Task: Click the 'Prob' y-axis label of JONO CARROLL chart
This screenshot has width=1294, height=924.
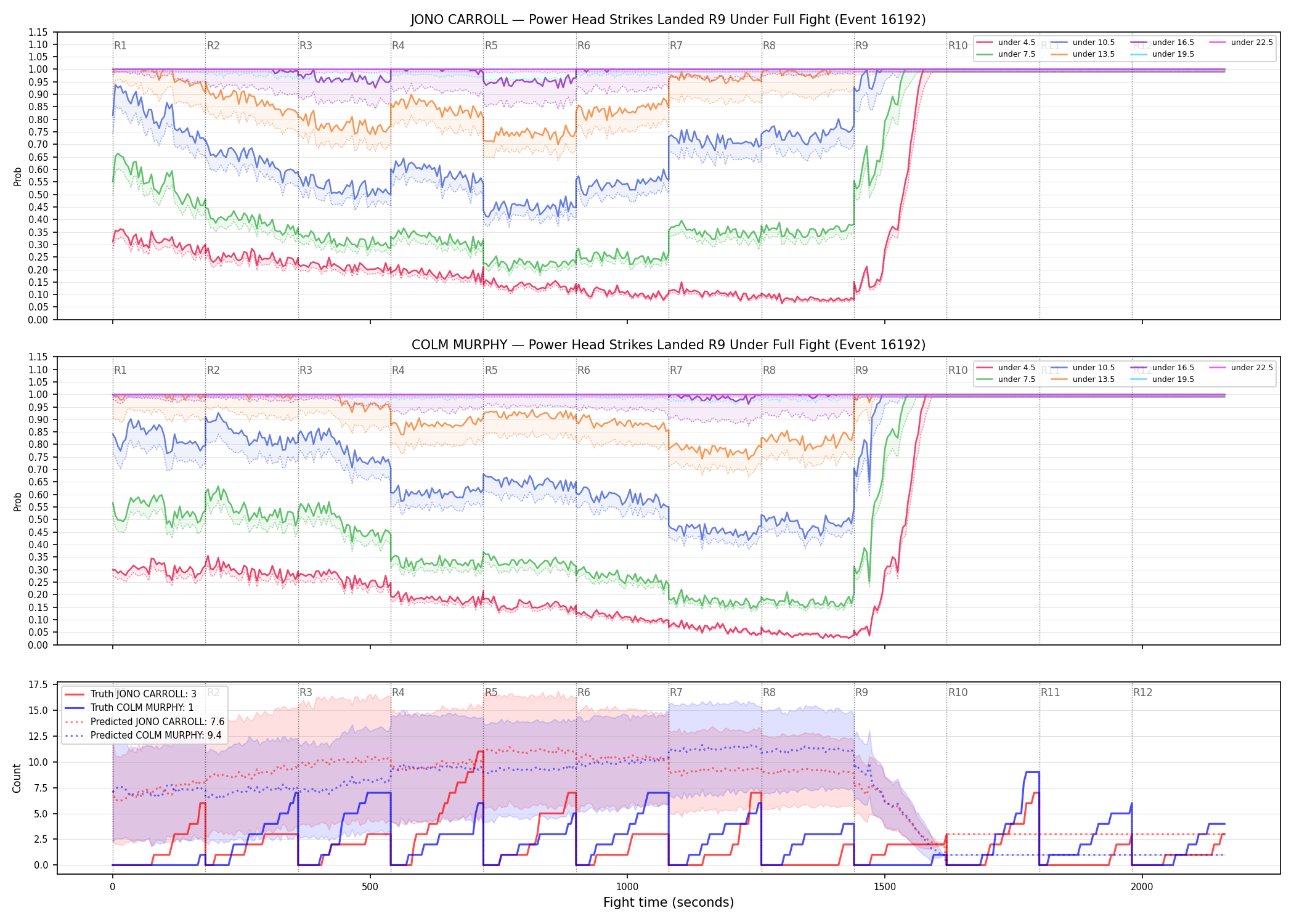Action: pos(17,176)
